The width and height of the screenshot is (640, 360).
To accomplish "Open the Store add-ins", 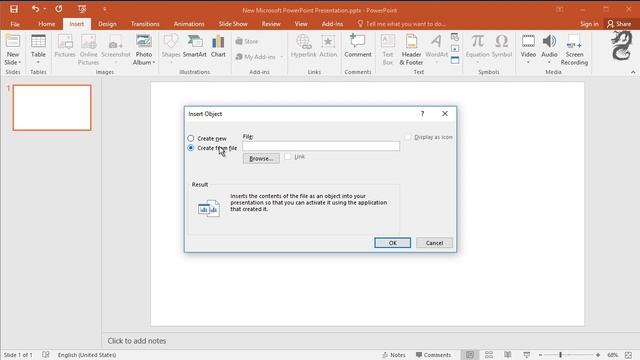I will (x=247, y=41).
